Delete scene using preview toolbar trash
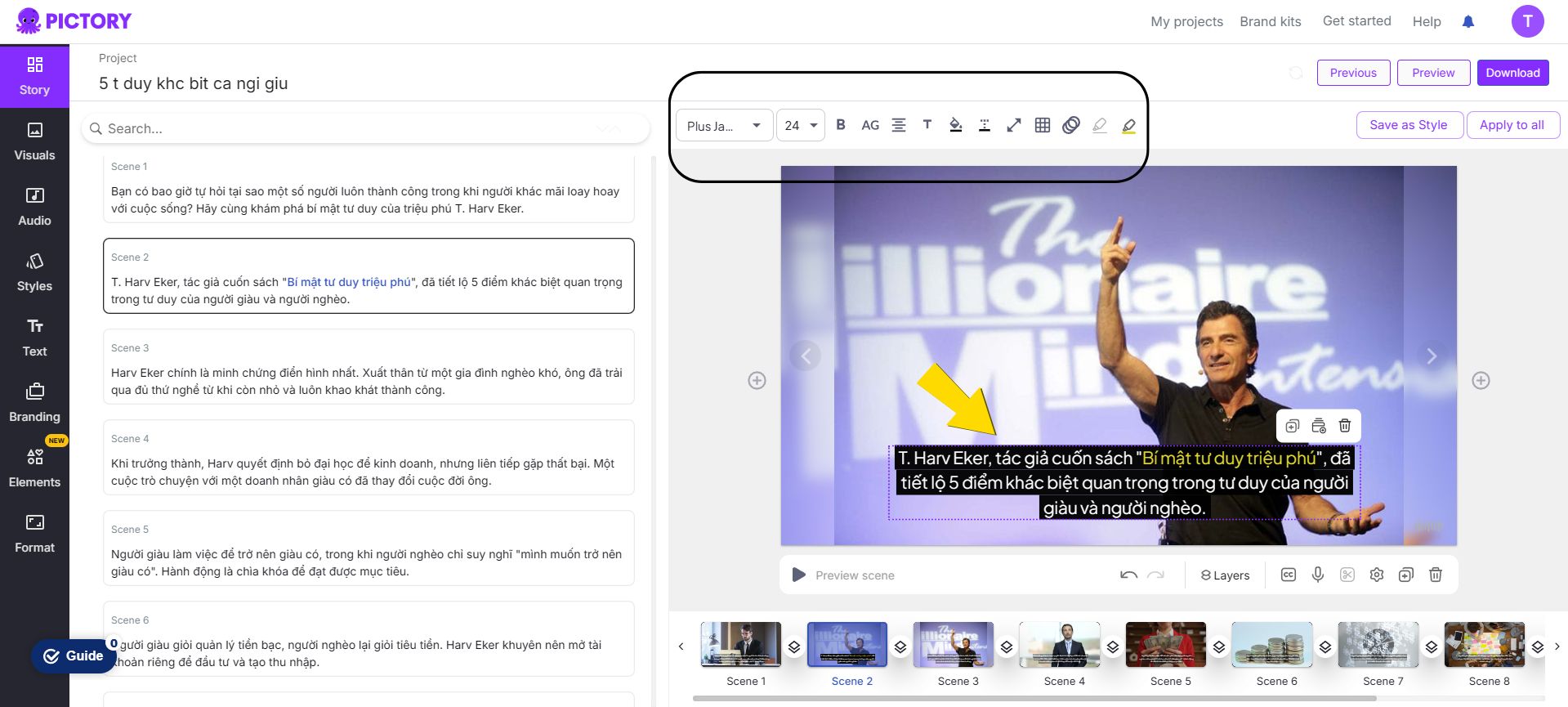Viewport: 1568px width, 707px height. click(1436, 575)
